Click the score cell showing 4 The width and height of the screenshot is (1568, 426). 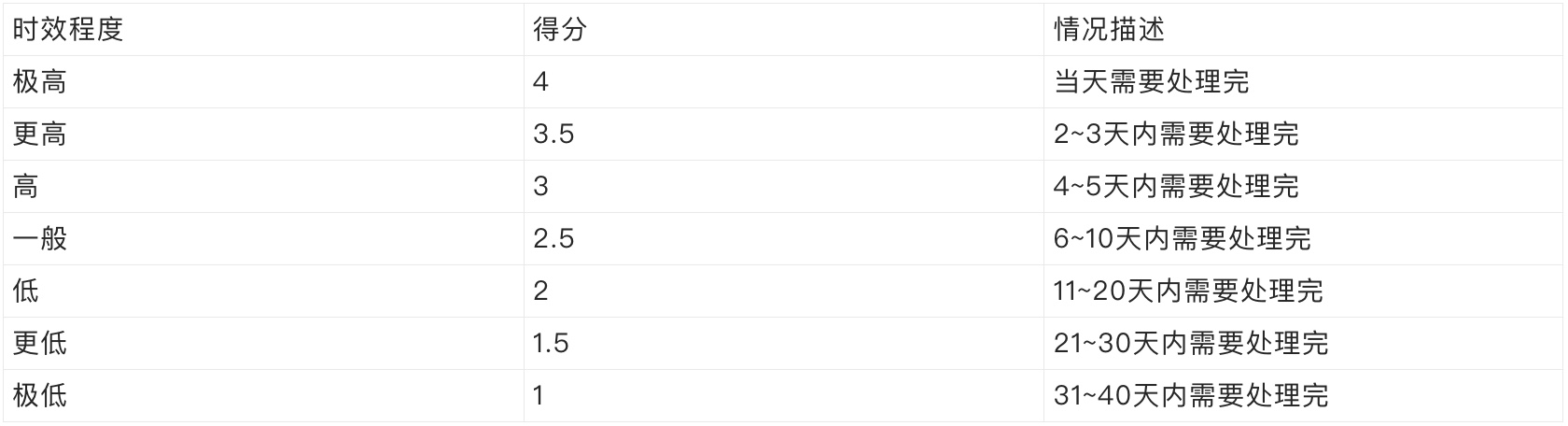coord(540,82)
